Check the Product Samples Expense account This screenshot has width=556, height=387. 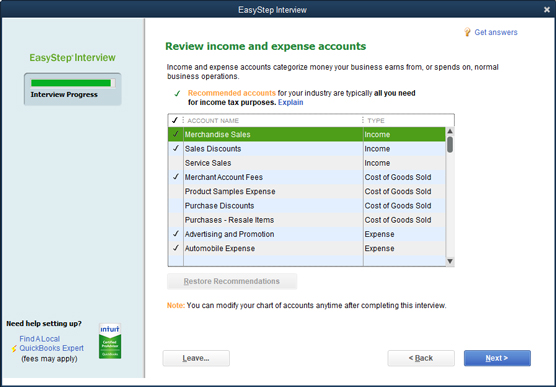pos(176,191)
